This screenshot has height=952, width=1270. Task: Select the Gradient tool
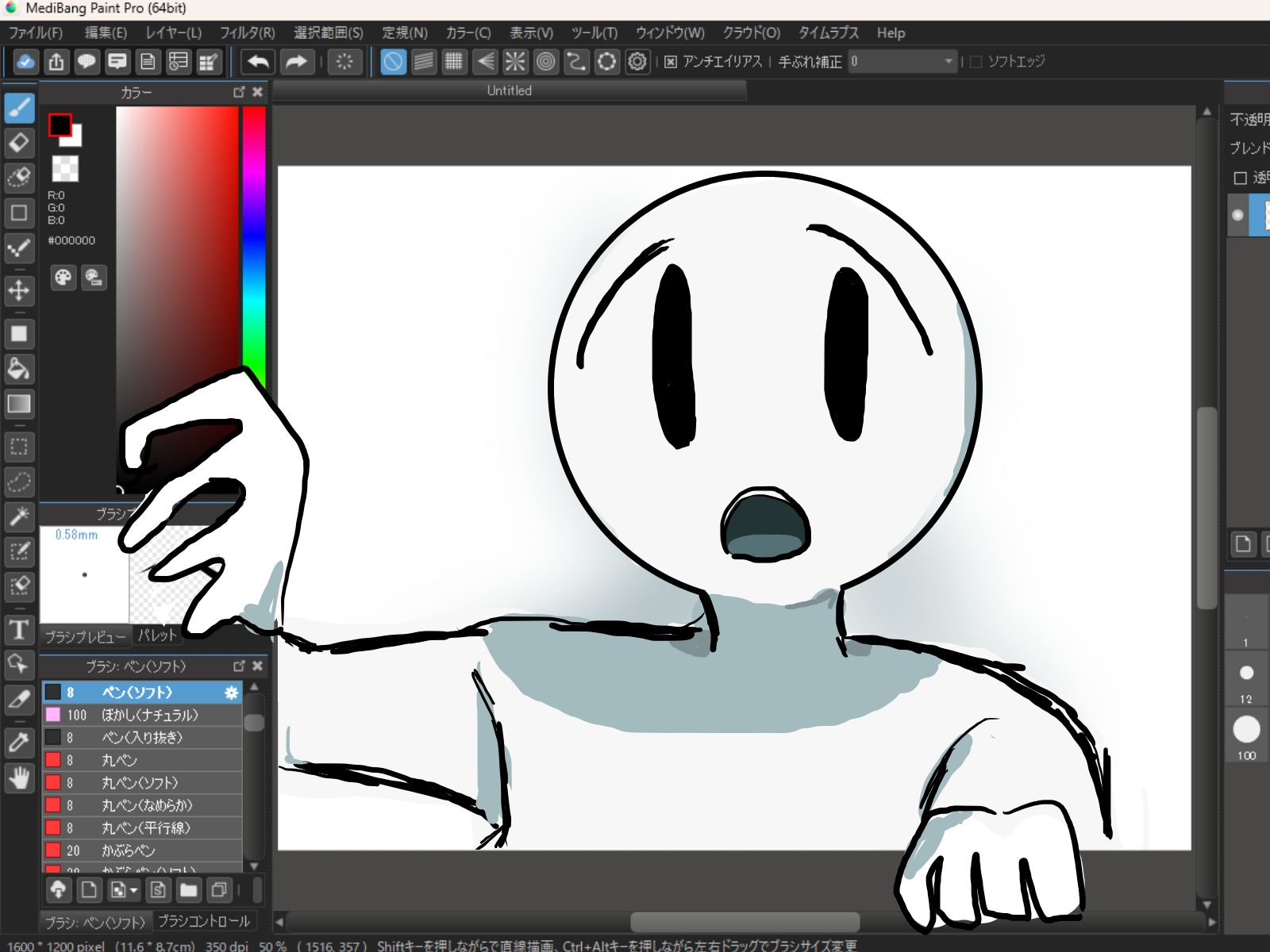click(x=19, y=404)
